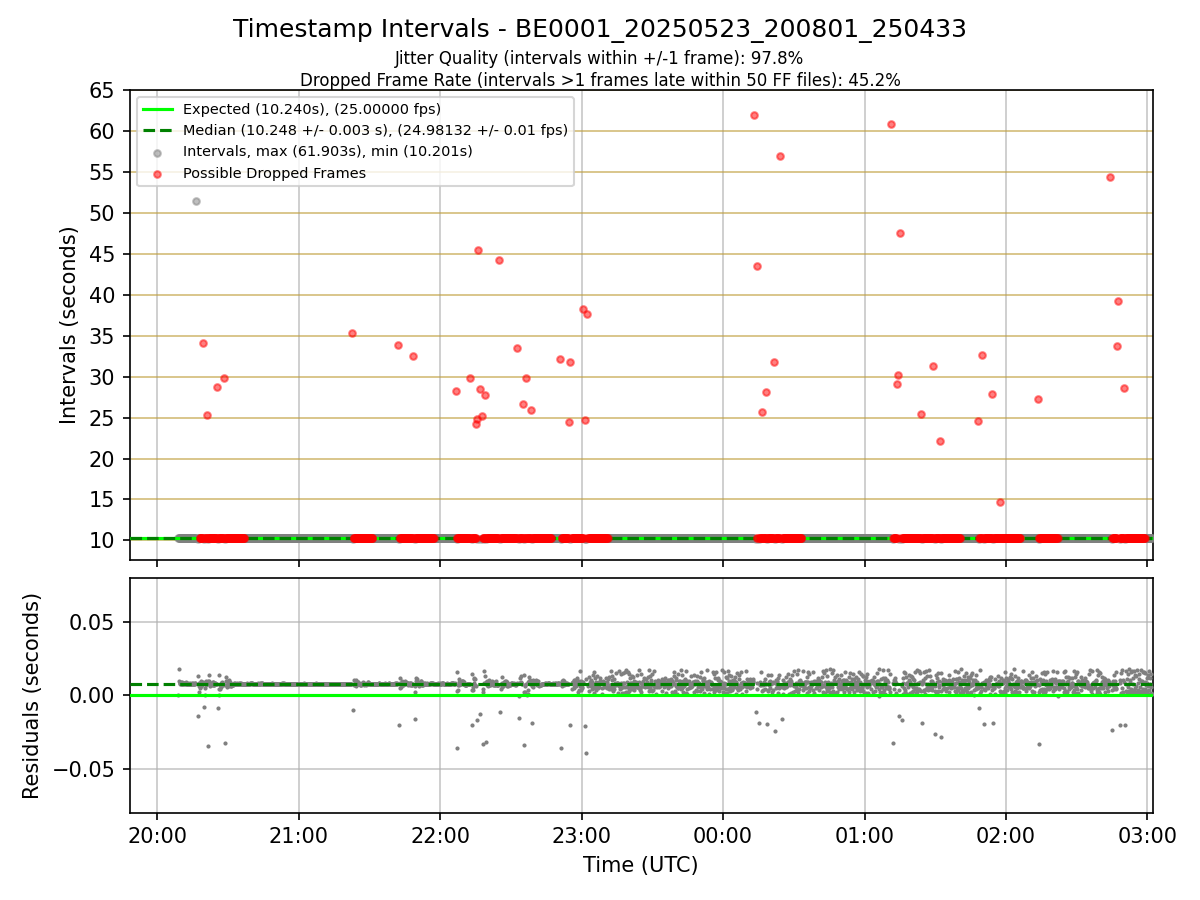Click the 02:00 x-axis tick label
Viewport: 1200px width, 900px height.
(1006, 836)
